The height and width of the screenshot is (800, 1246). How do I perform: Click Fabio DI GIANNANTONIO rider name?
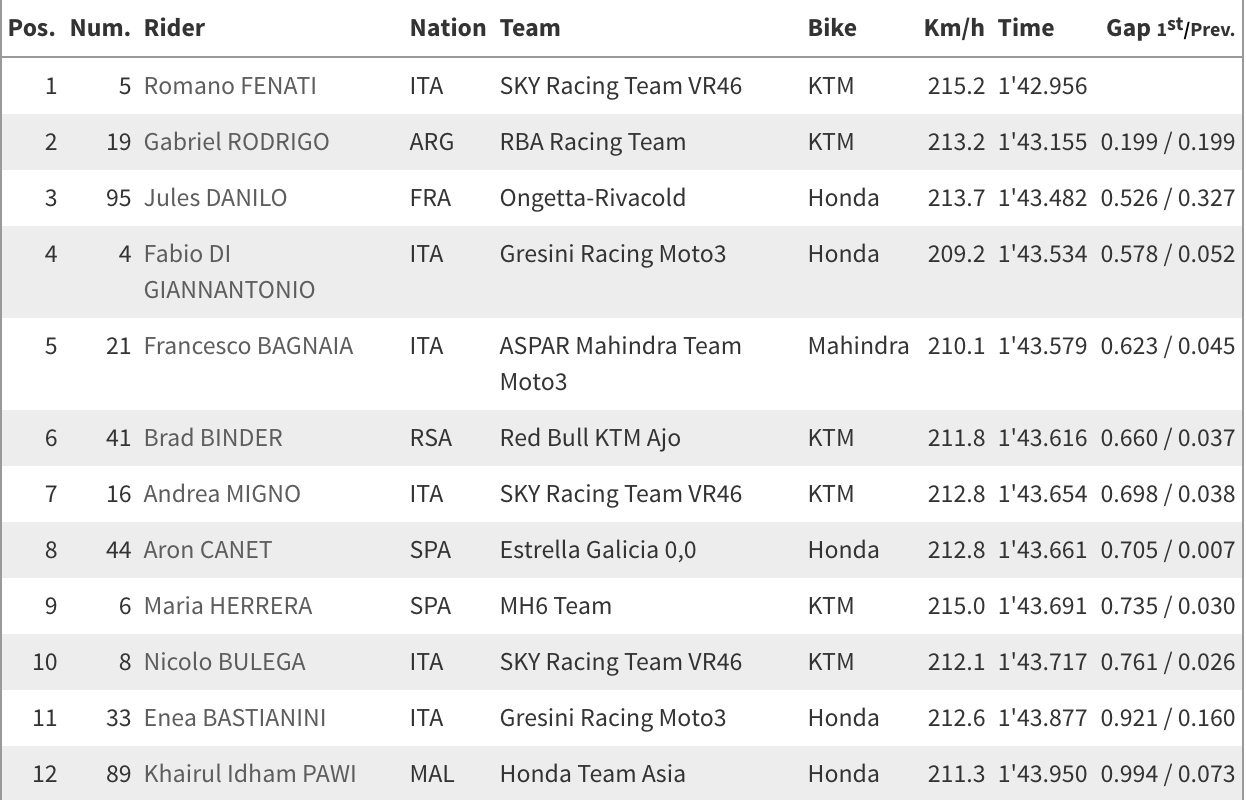[229, 272]
